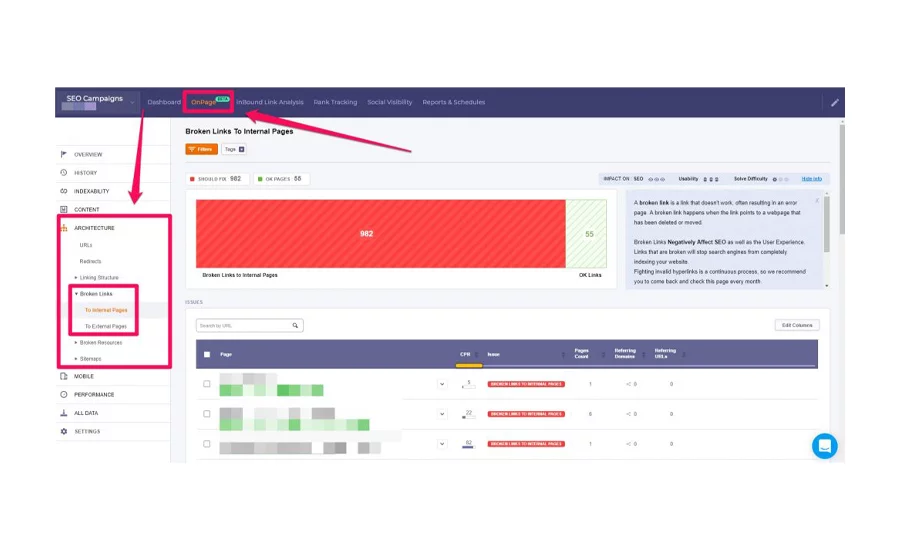Click the Should Fix 982 indicator
The image size is (900, 550).
tap(217, 179)
